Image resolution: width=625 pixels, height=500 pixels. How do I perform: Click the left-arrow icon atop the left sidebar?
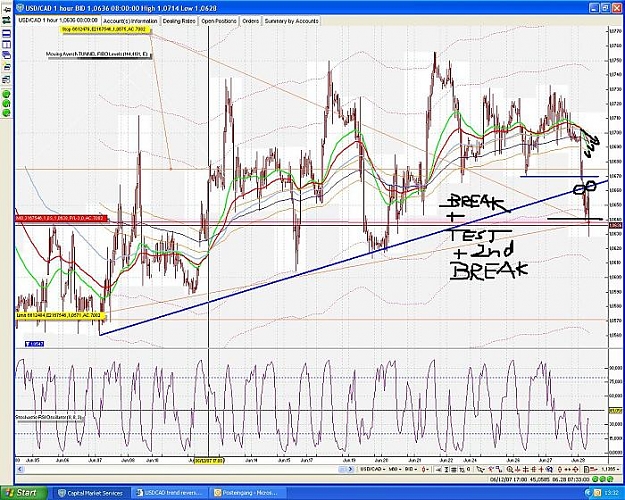point(7,10)
